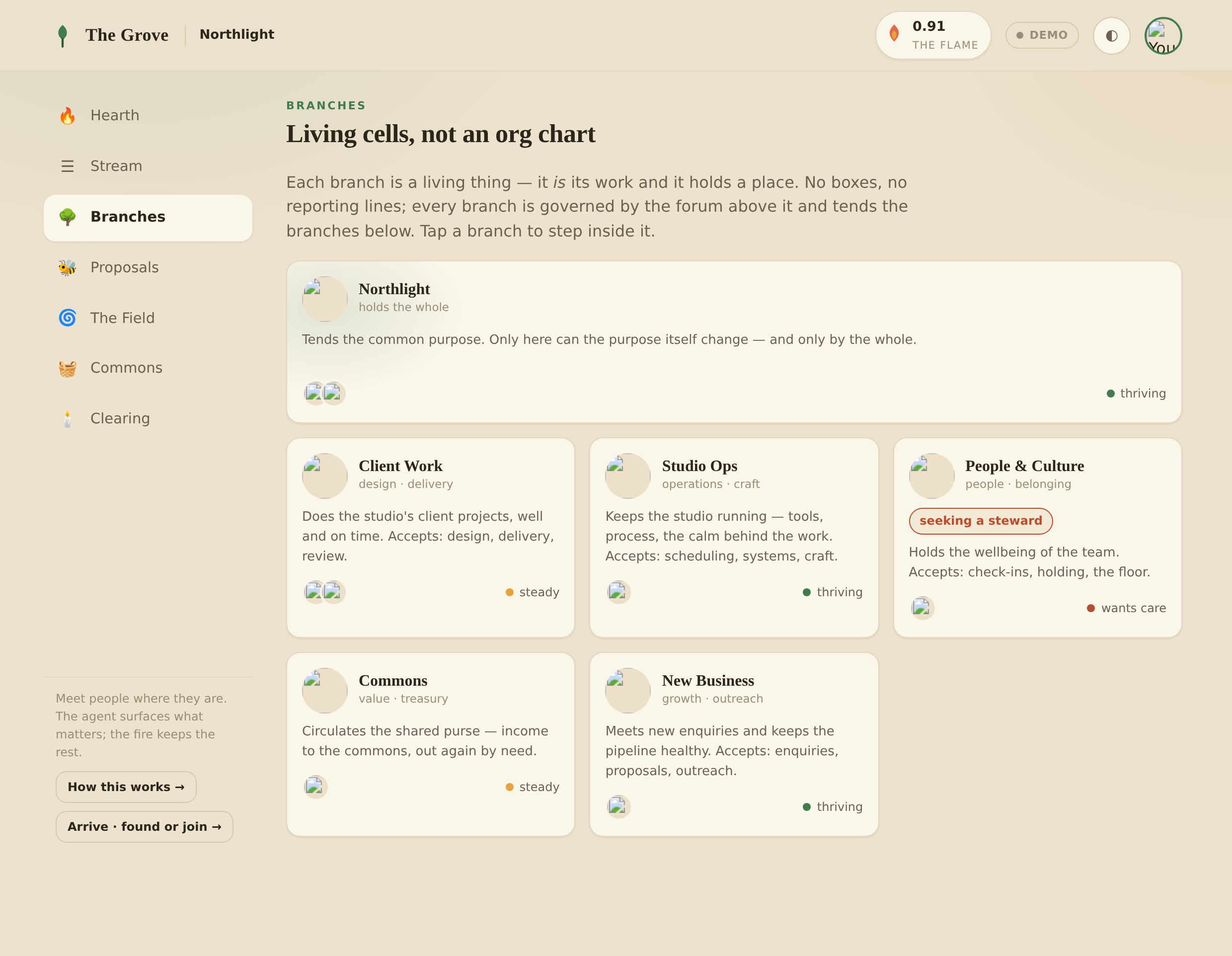Click the "holds the whole" subtitle
The width and height of the screenshot is (1232, 956).
tap(404, 307)
